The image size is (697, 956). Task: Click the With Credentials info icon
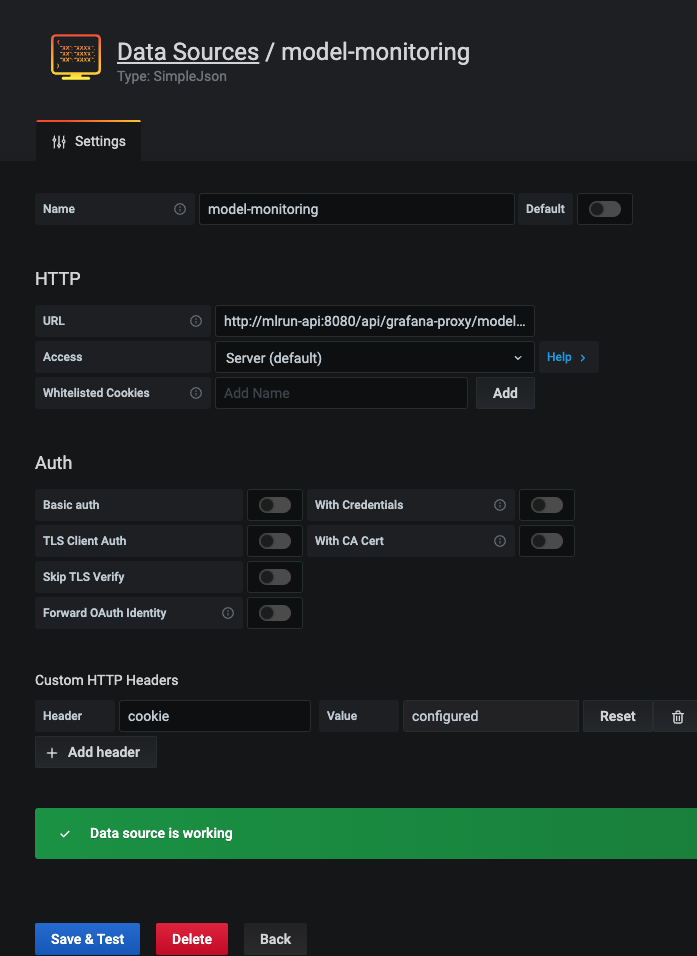(x=500, y=505)
